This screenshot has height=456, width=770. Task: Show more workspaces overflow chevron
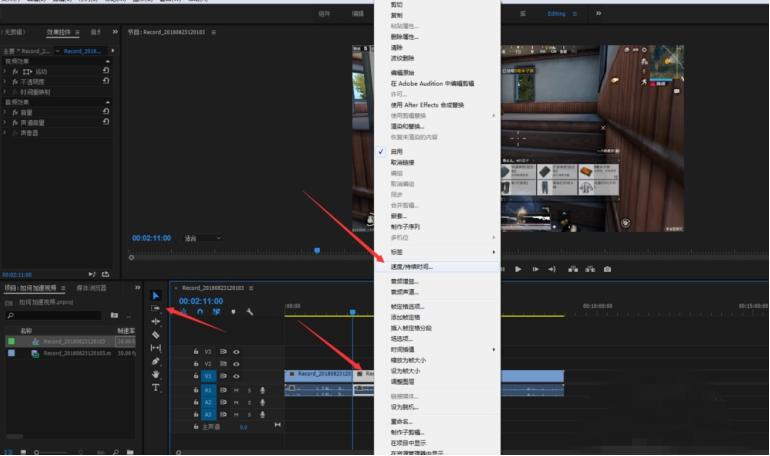click(598, 14)
